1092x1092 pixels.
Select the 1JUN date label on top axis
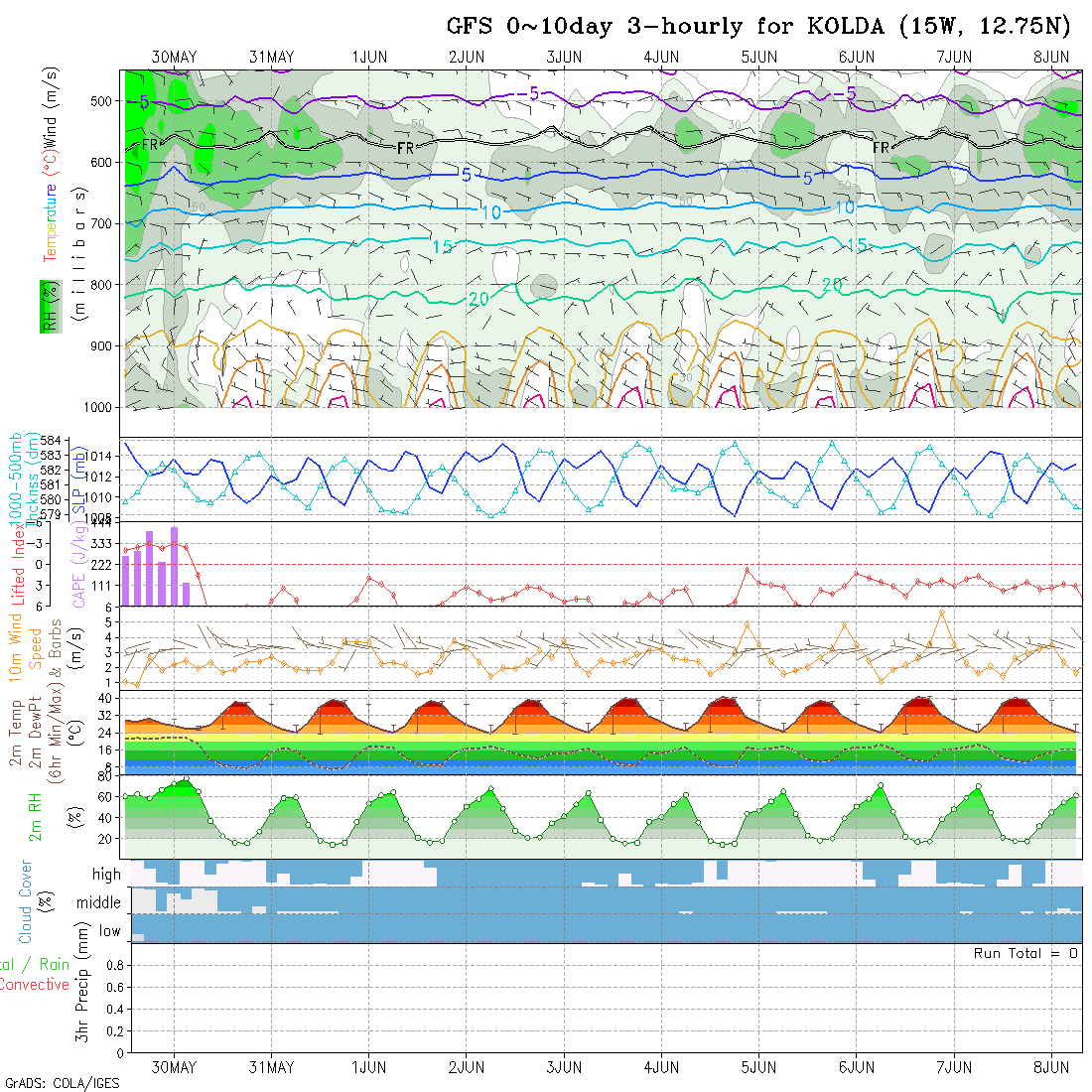[x=369, y=58]
